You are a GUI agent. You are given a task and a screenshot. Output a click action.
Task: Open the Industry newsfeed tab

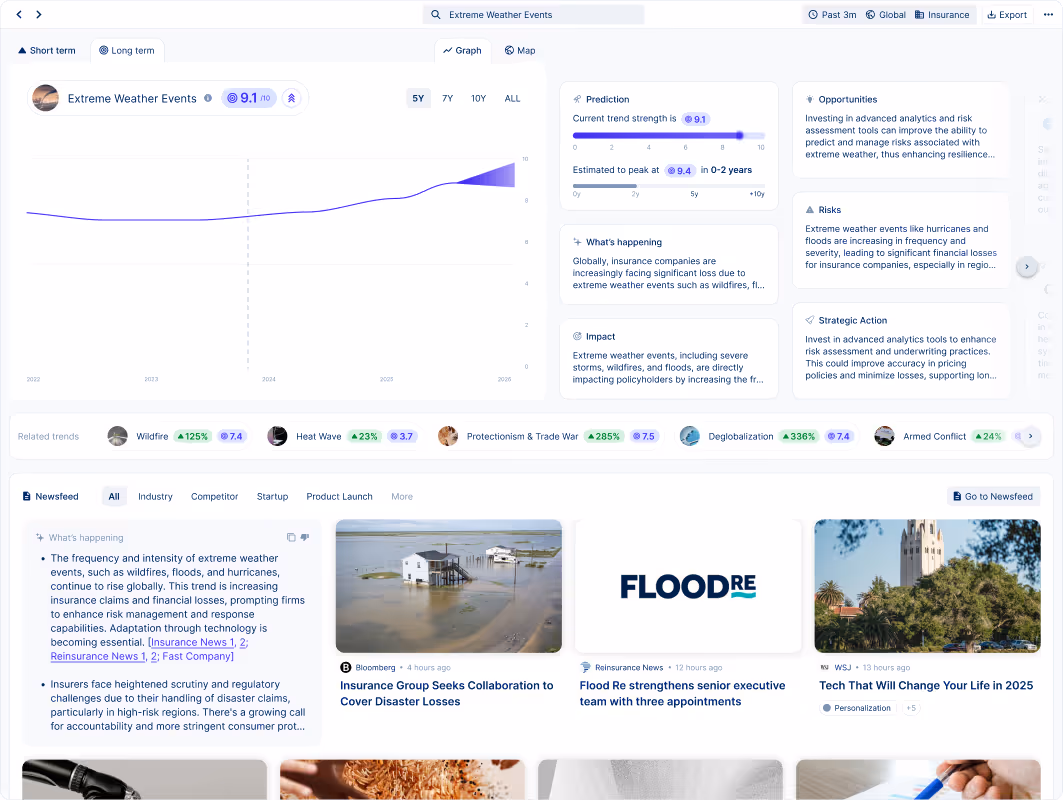coord(156,496)
